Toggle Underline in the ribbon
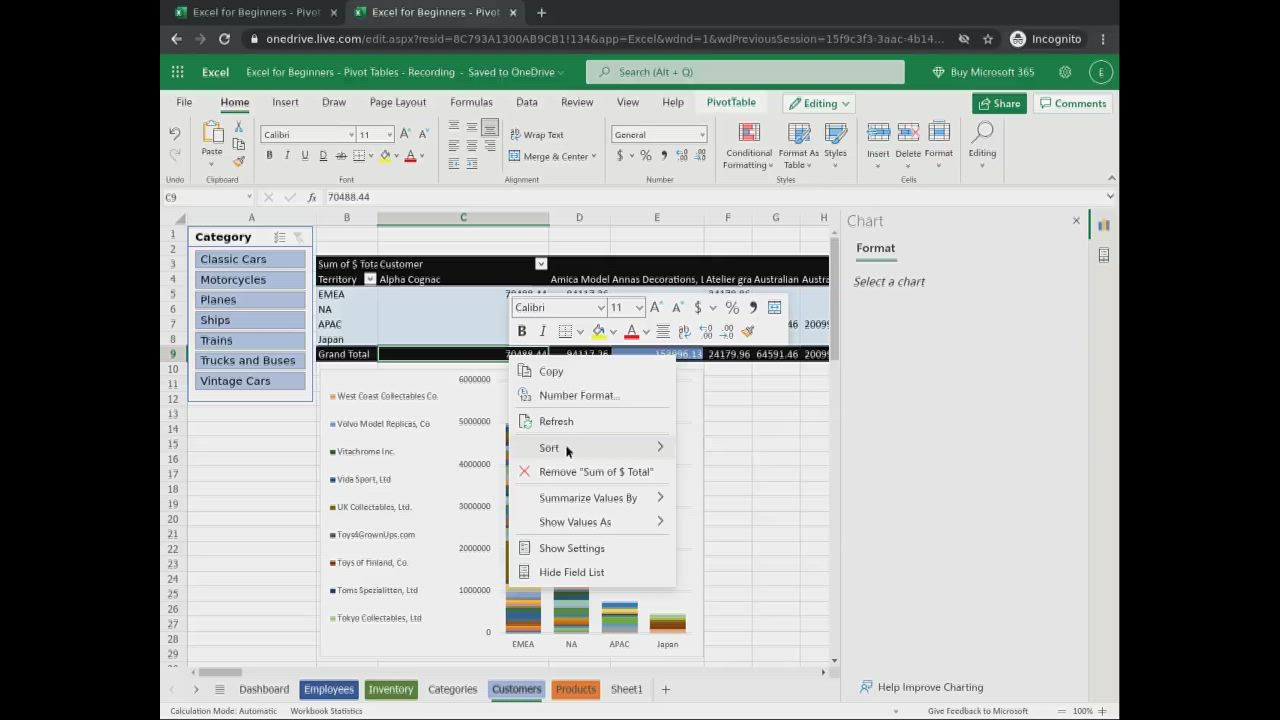Screen dimensions: 1280x720 (x=305, y=155)
